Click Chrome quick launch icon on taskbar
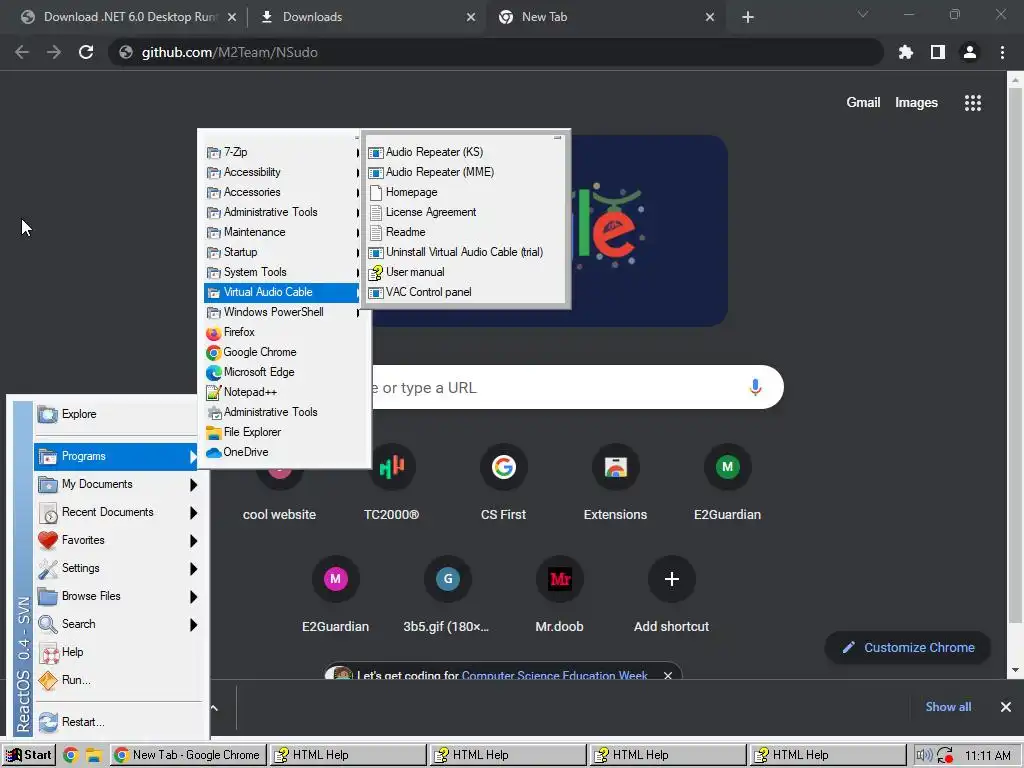 click(71, 755)
